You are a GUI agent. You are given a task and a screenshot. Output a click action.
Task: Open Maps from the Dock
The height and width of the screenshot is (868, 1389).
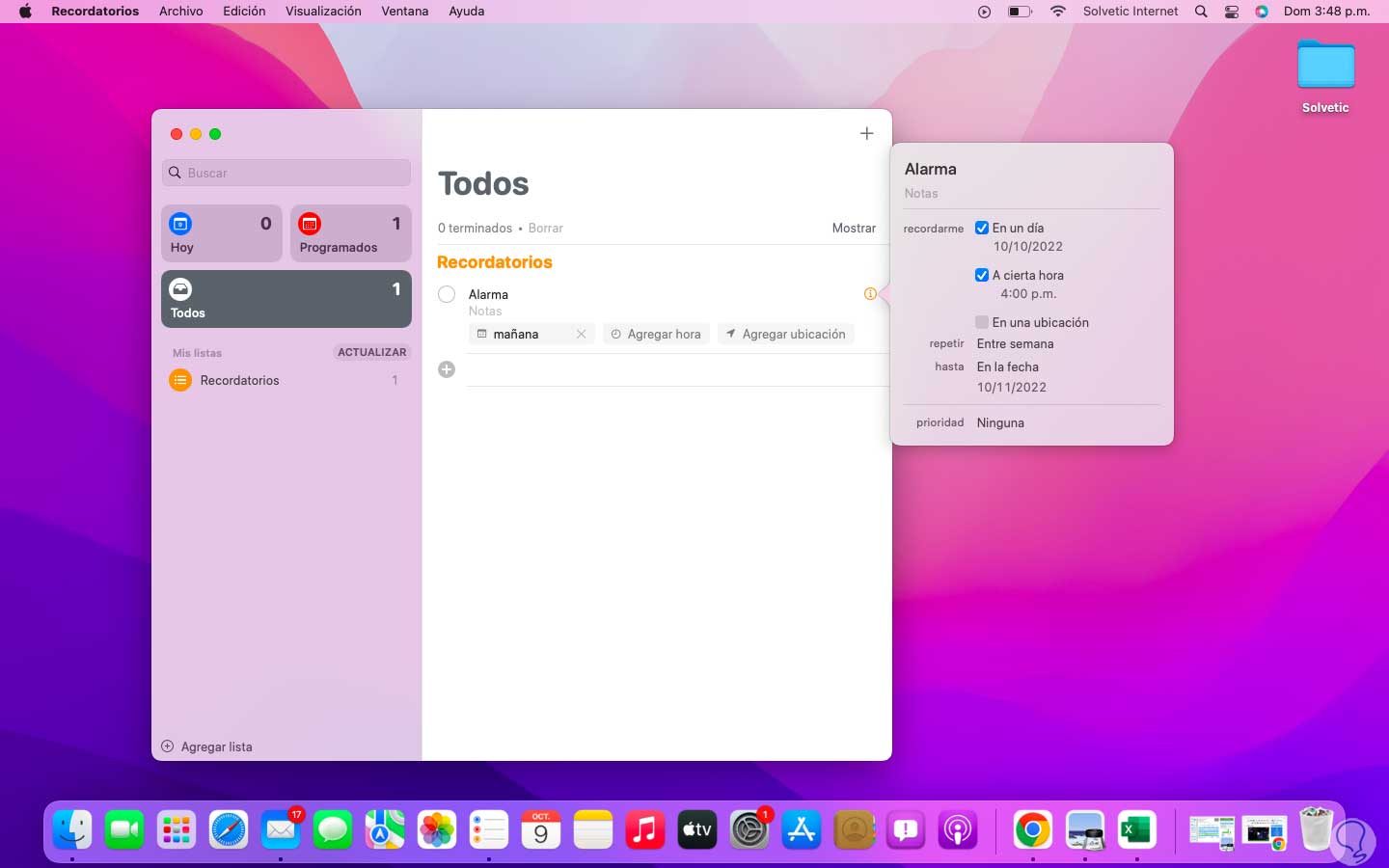(385, 829)
